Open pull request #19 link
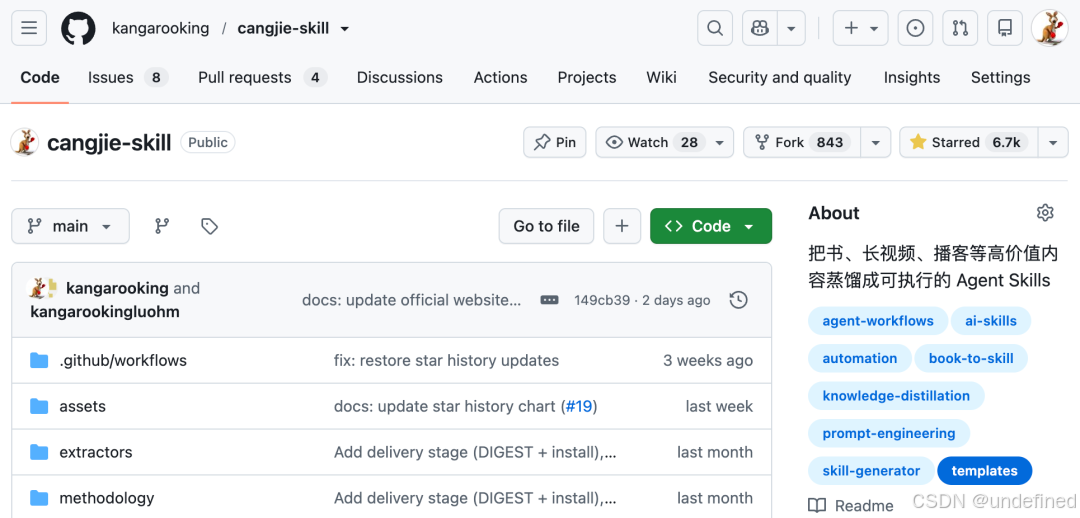This screenshot has height=518, width=1080. tap(579, 406)
